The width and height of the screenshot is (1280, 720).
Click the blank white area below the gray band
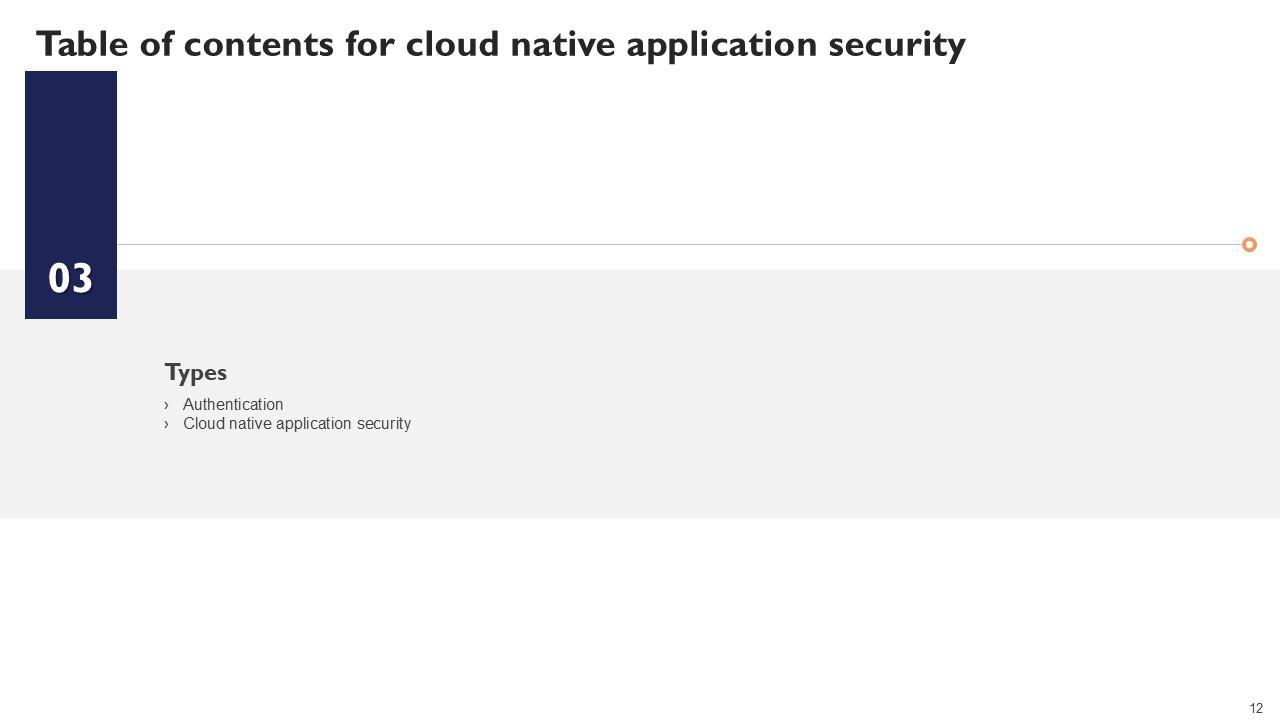(x=640, y=610)
